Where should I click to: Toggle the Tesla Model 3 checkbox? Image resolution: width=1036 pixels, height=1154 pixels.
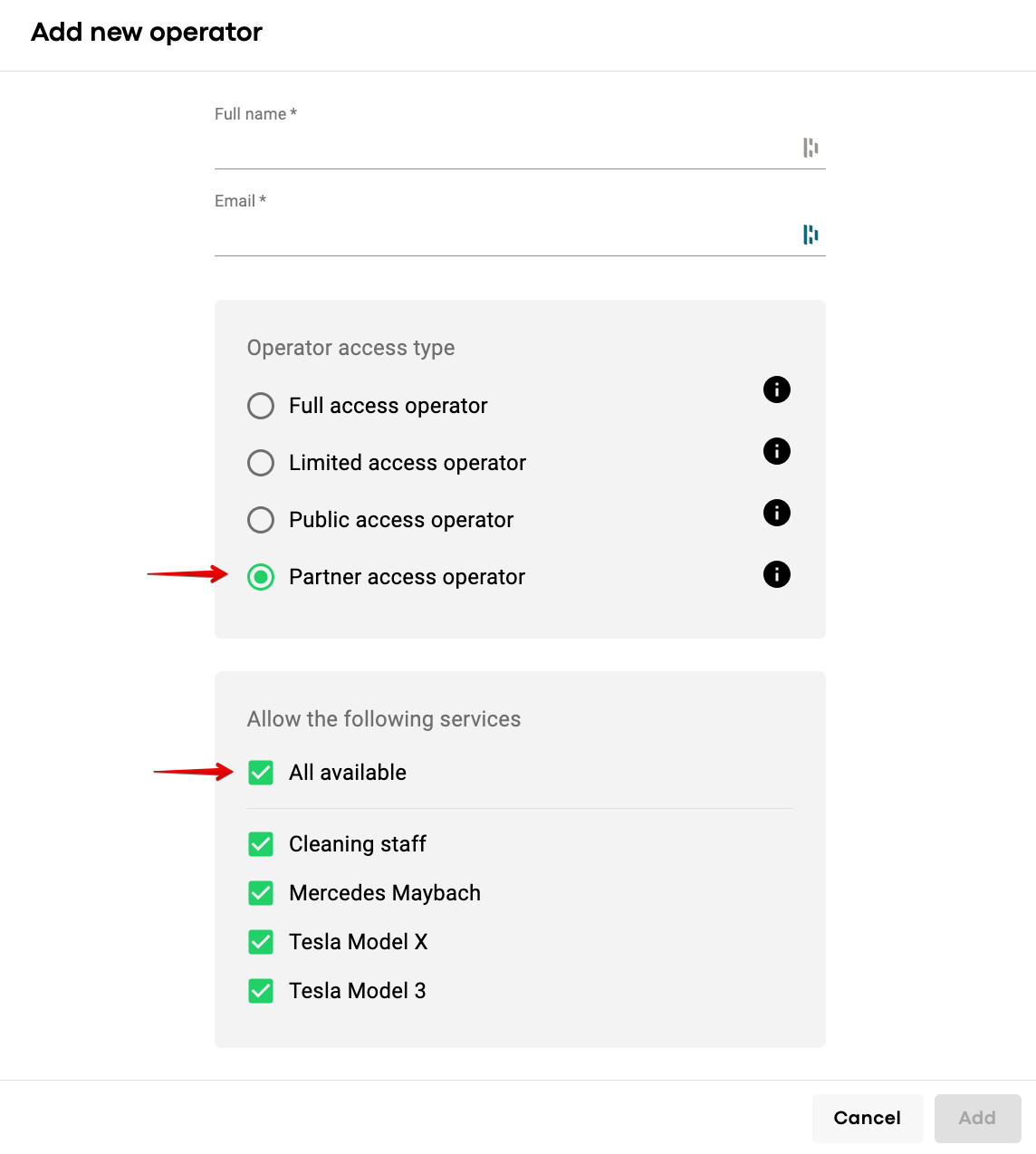click(x=261, y=991)
